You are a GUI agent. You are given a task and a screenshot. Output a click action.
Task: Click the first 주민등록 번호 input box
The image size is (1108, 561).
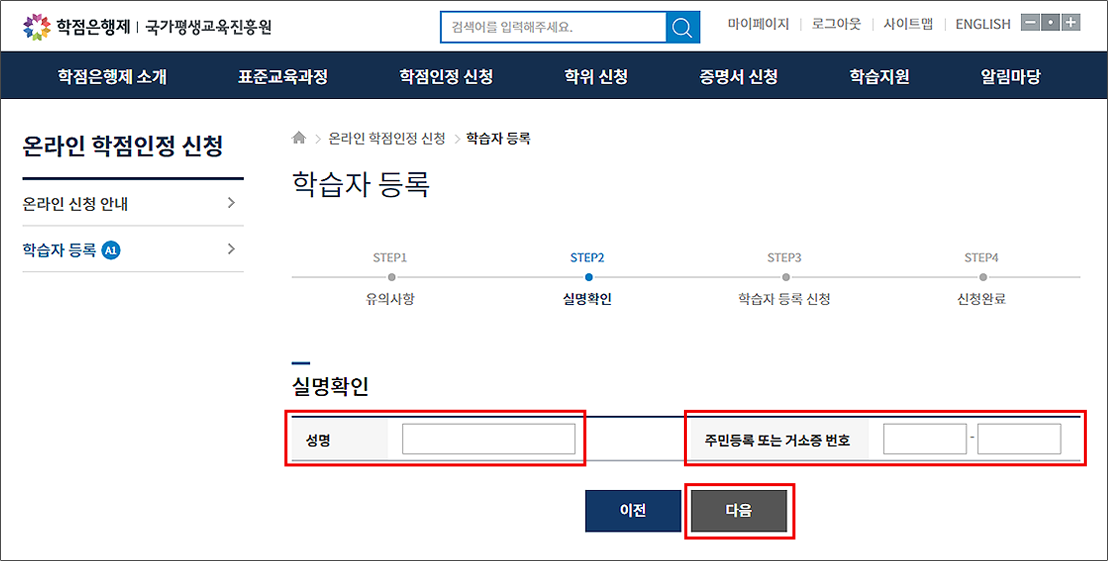(x=924, y=439)
